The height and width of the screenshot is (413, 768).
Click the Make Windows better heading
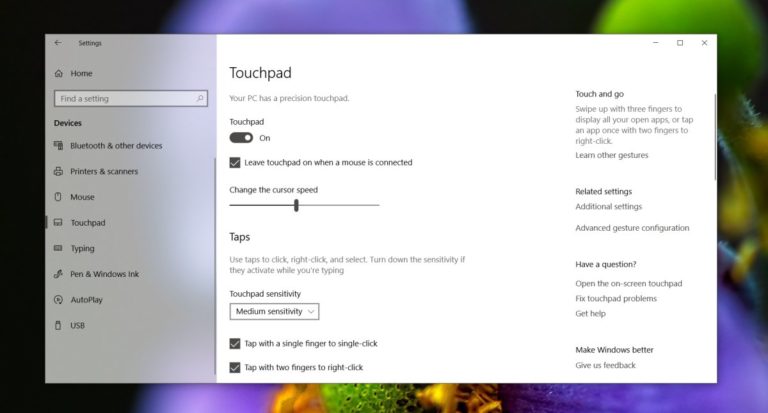(614, 350)
